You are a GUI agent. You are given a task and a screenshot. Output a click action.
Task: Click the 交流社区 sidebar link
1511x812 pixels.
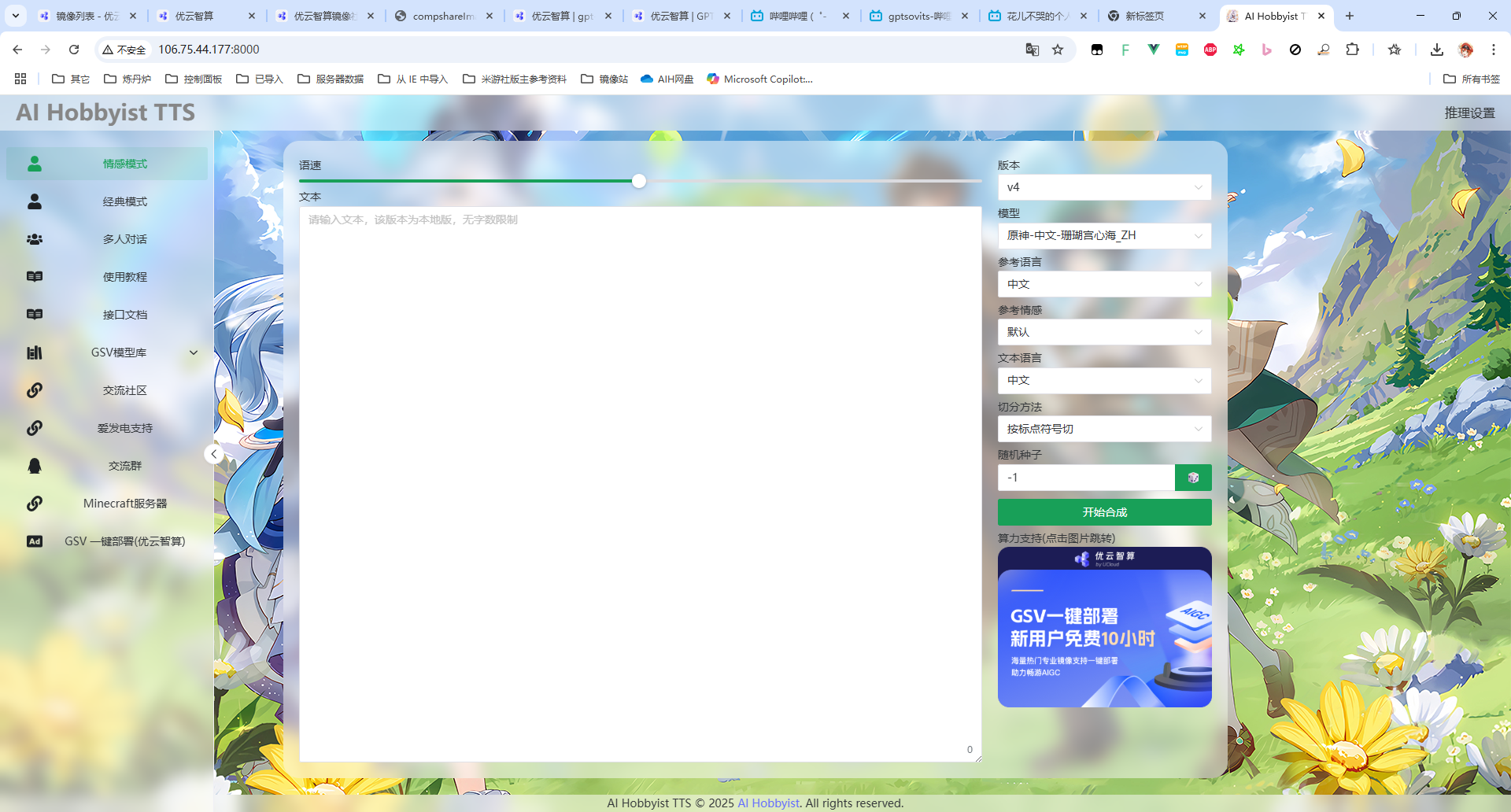(x=107, y=390)
